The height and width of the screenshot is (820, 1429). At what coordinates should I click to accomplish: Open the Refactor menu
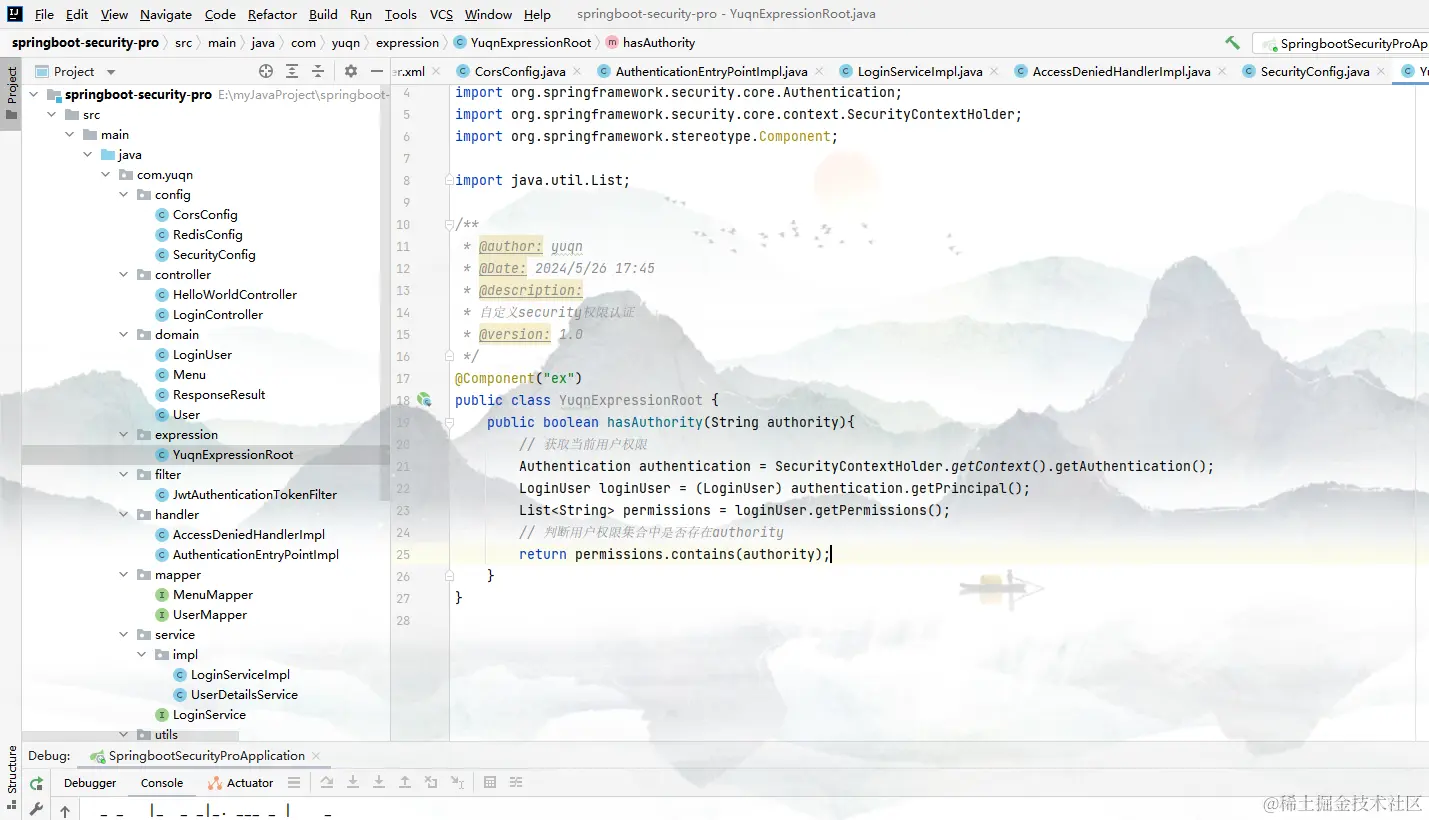[x=272, y=15]
